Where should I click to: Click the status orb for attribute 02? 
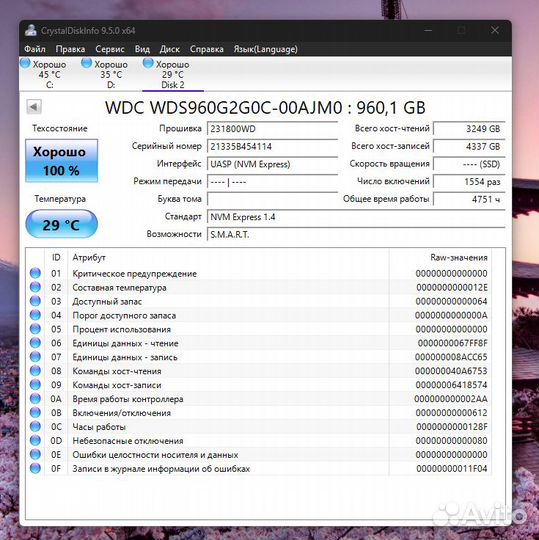click(35, 287)
